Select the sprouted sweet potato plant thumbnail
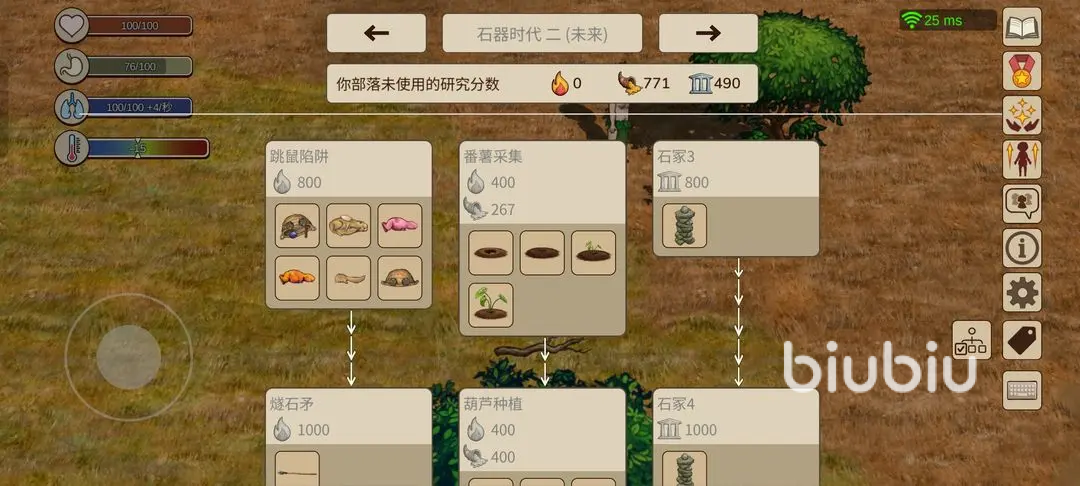This screenshot has height=486, width=1080. pyautogui.click(x=490, y=305)
